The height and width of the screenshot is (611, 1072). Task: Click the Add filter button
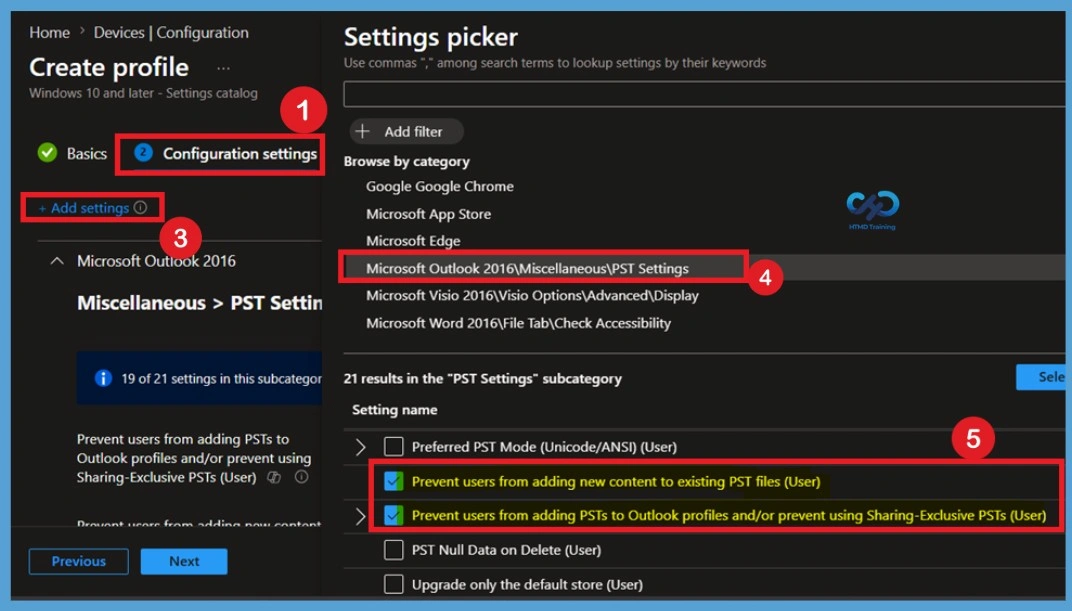(406, 131)
